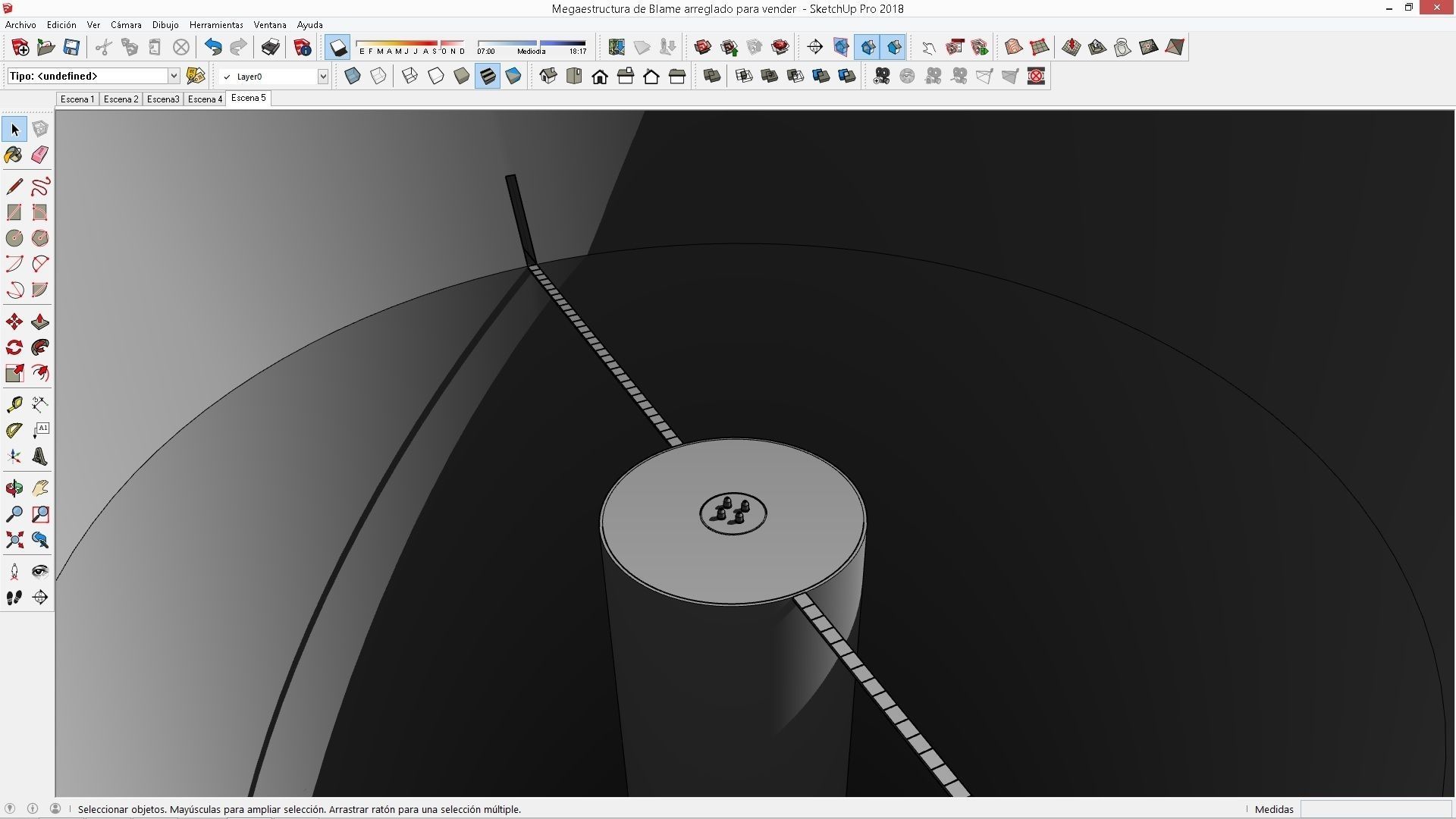The height and width of the screenshot is (819, 1456).
Task: Choose the Tape Measure tool
Action: 14,404
